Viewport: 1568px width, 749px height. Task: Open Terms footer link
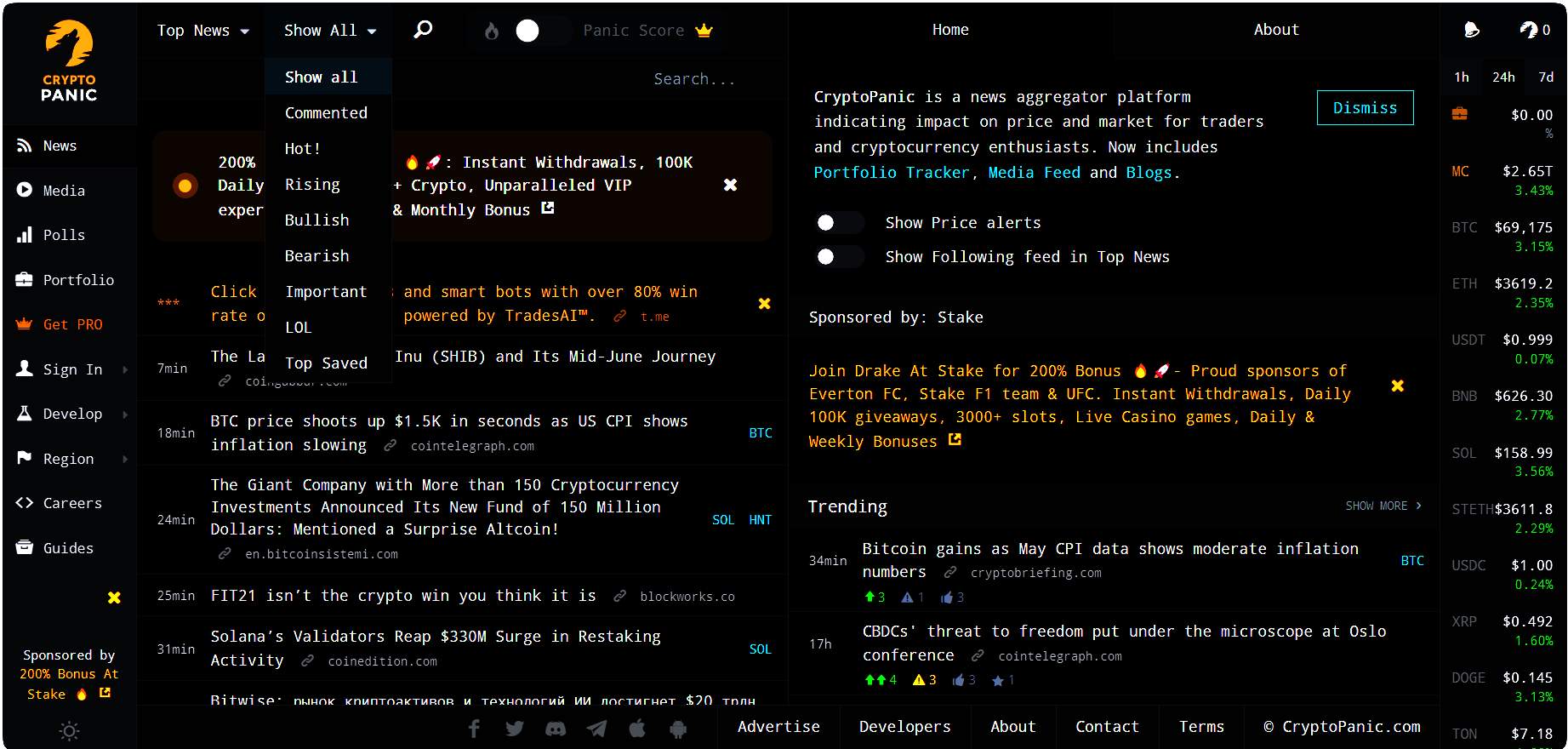[1201, 727]
